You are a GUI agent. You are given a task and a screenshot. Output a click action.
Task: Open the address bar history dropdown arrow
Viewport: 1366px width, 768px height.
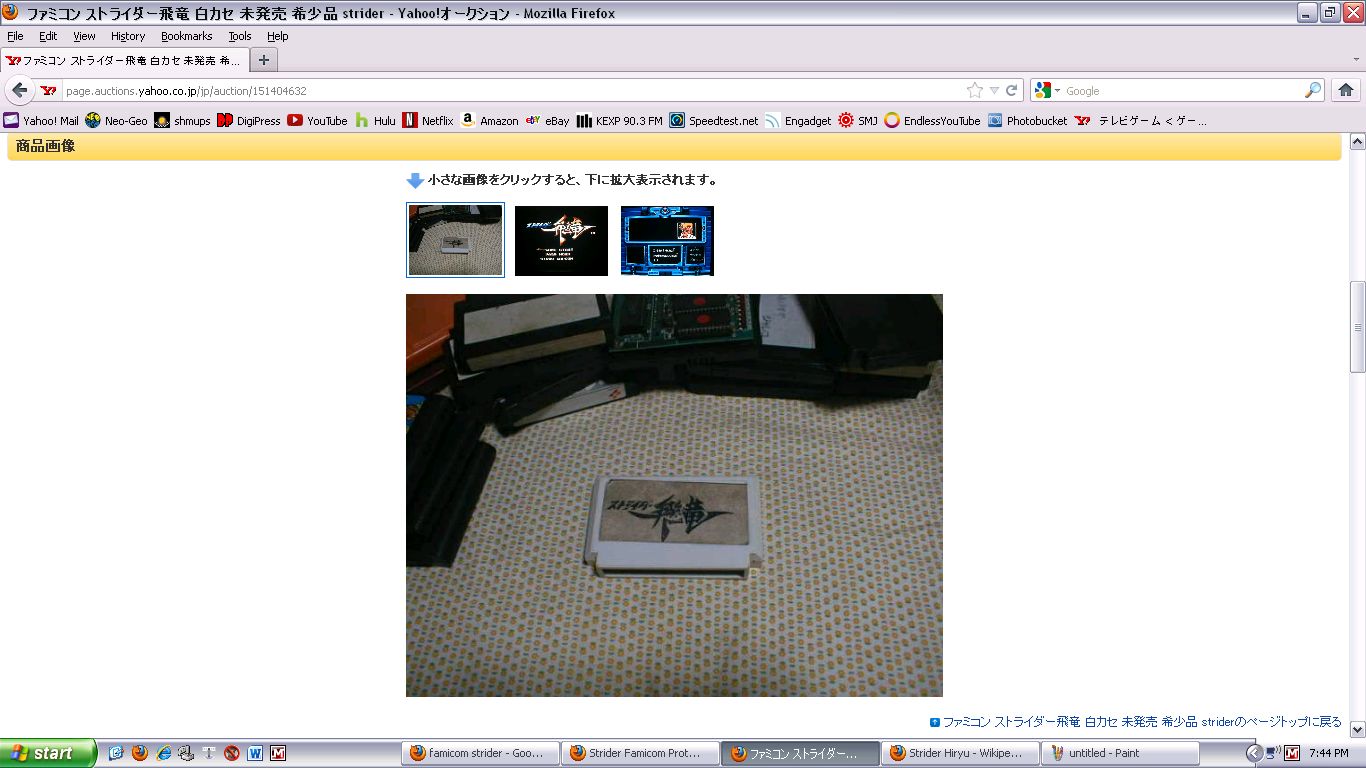(x=994, y=91)
